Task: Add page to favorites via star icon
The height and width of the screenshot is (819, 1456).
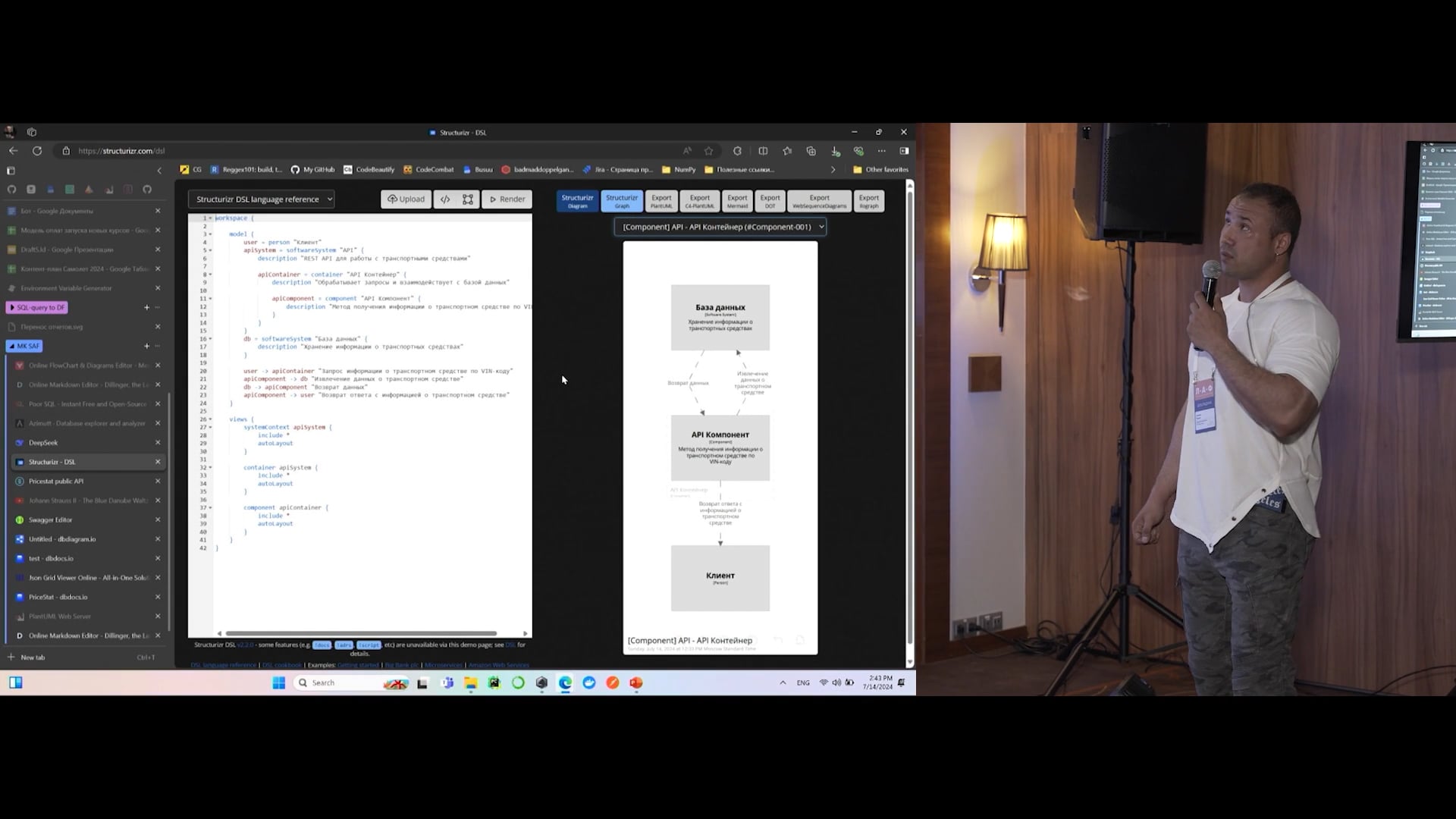Action: click(708, 151)
